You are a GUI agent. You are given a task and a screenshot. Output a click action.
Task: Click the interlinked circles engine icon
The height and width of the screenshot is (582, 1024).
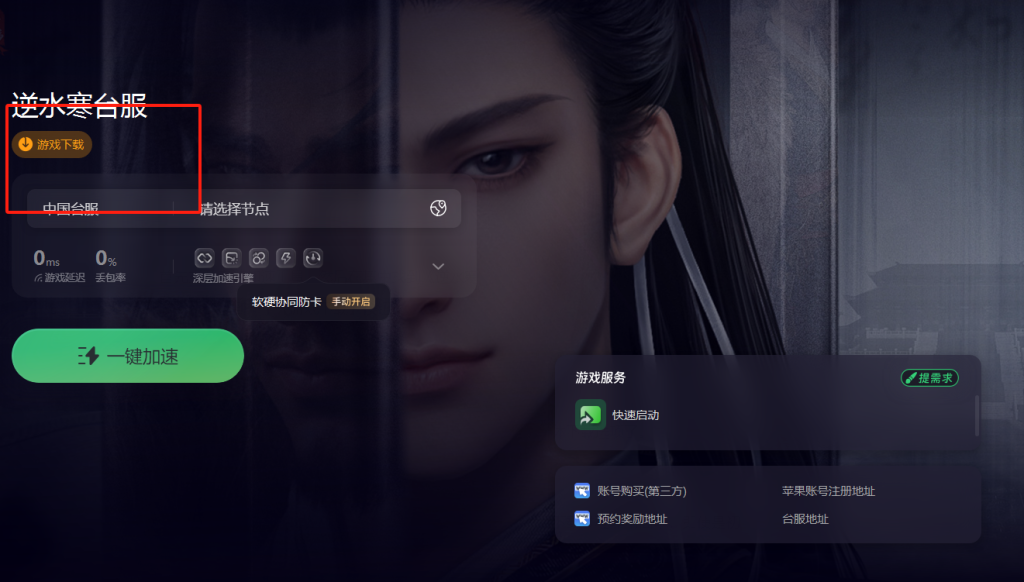tap(259, 258)
